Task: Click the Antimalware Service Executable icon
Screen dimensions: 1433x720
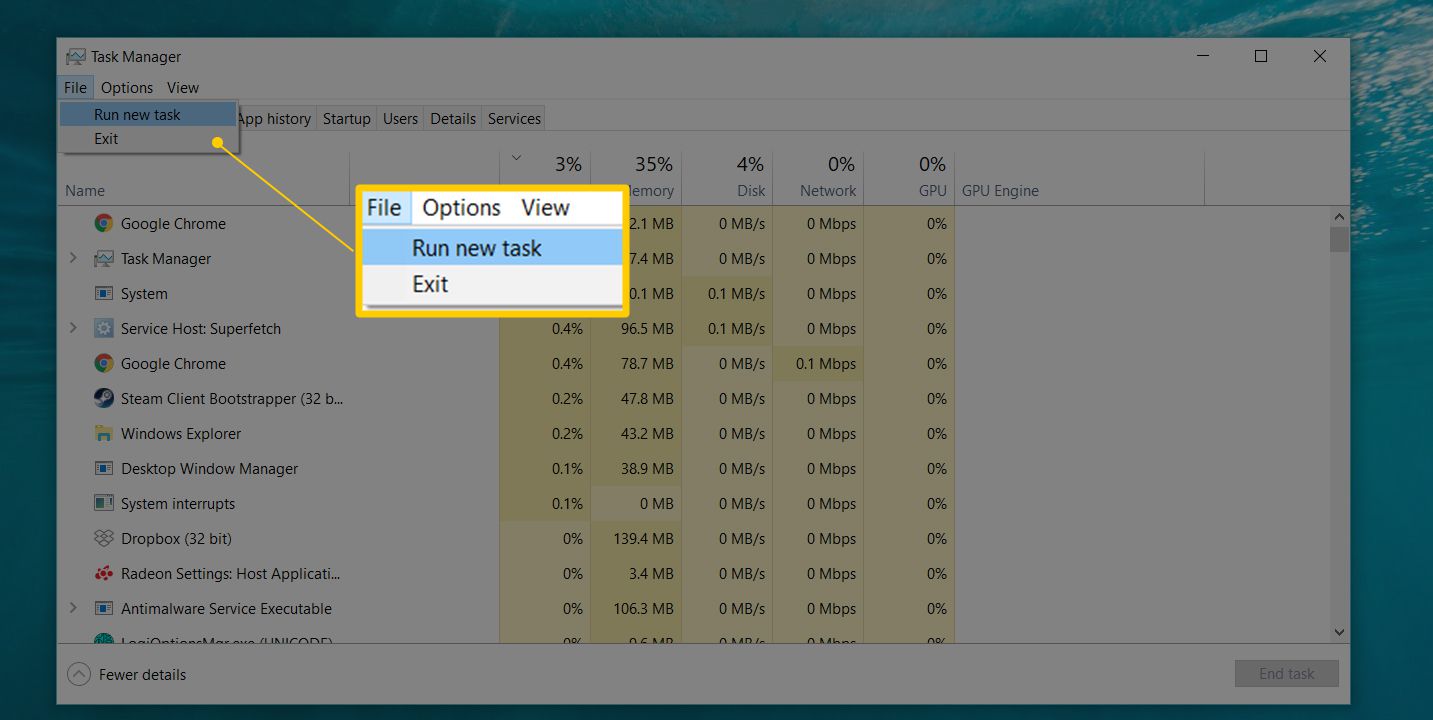Action: tap(103, 608)
